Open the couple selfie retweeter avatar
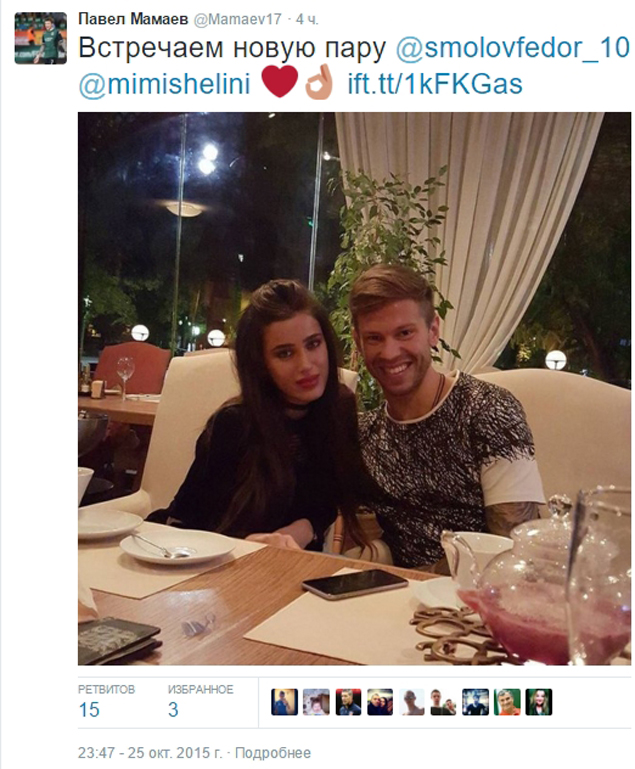Image resolution: width=635 pixels, height=769 pixels. [x=380, y=702]
